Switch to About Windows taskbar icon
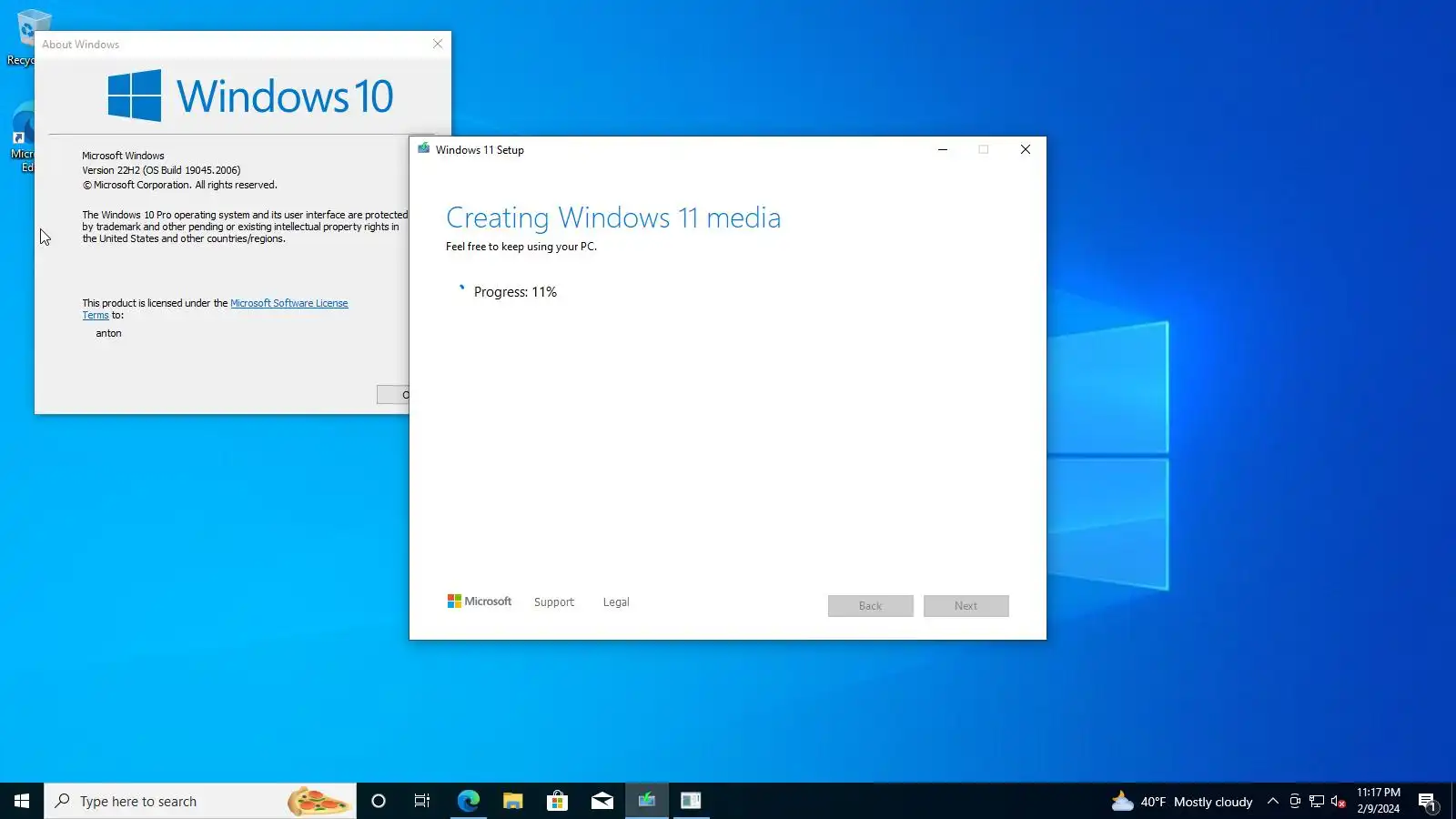 [x=692, y=801]
